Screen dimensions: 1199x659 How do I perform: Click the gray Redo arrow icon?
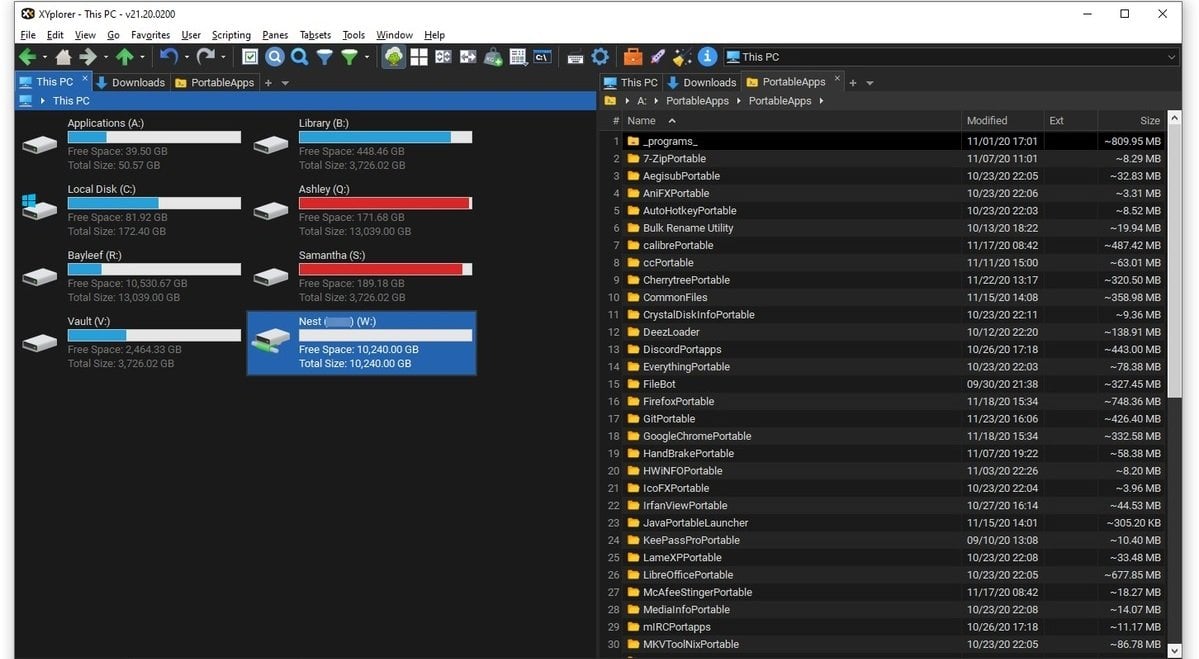(x=206, y=57)
